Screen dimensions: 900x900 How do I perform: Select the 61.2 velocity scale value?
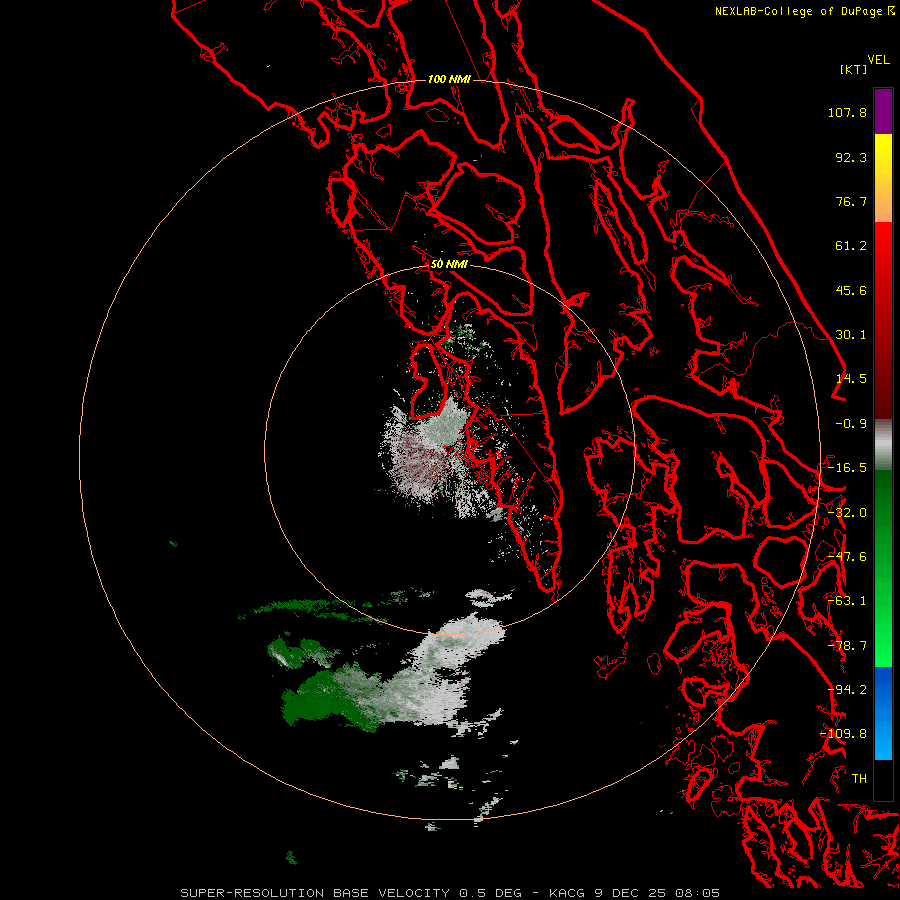851,246
